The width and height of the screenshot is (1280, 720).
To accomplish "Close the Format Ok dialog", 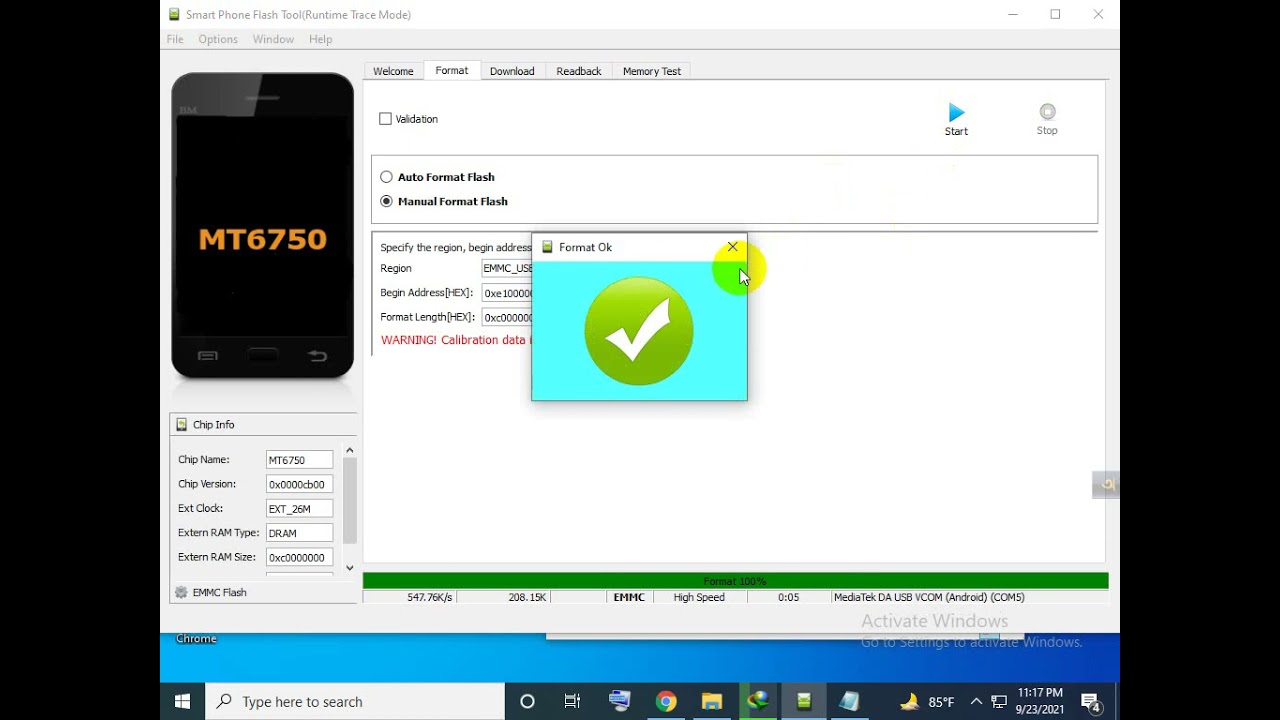I will (732, 247).
